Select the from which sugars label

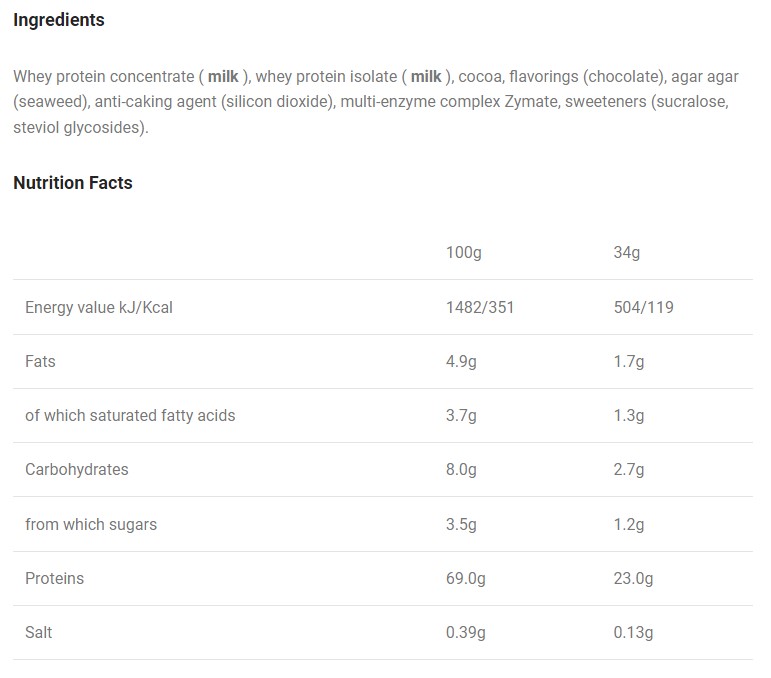(91, 524)
